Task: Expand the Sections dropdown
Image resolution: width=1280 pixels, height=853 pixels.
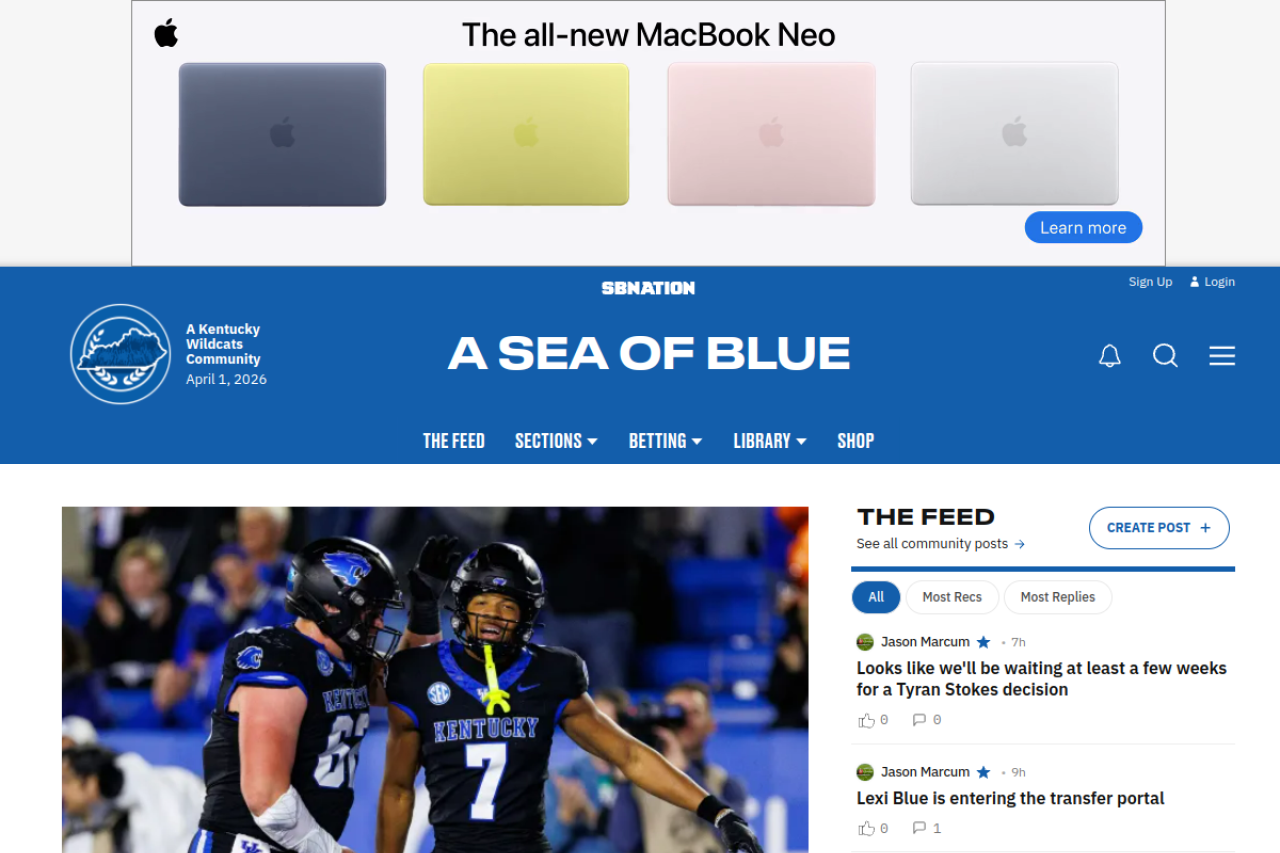Action: point(556,441)
